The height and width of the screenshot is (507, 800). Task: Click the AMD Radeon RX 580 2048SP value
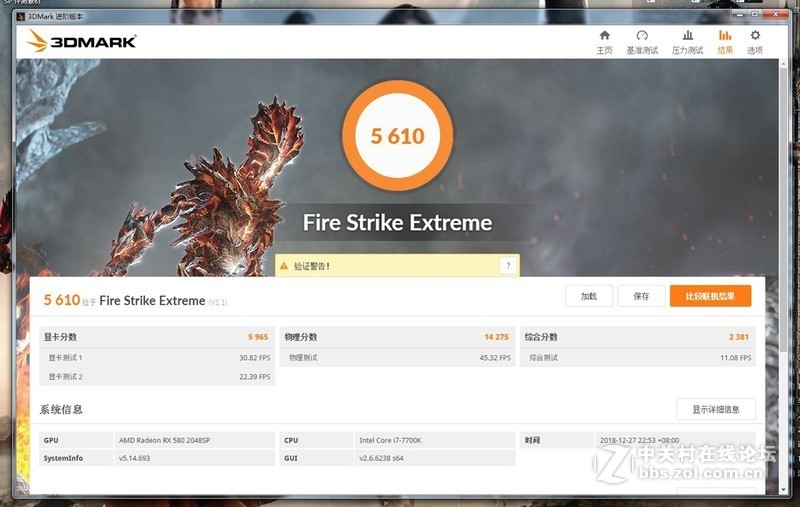point(164,440)
